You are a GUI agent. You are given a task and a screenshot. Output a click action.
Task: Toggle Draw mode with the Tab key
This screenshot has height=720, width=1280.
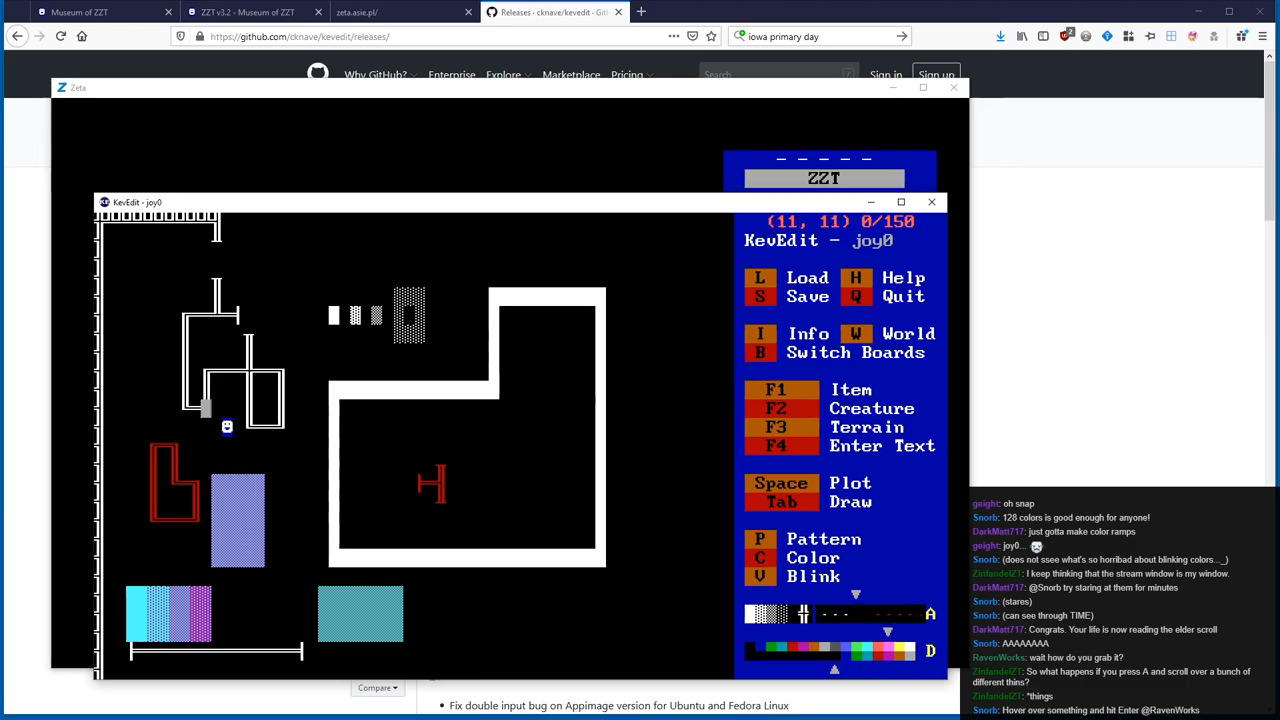pos(781,502)
